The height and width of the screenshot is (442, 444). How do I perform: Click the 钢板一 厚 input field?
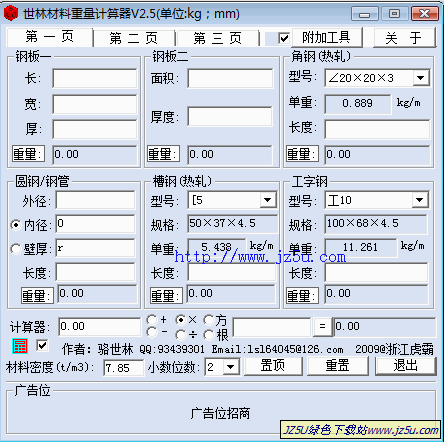(95, 129)
